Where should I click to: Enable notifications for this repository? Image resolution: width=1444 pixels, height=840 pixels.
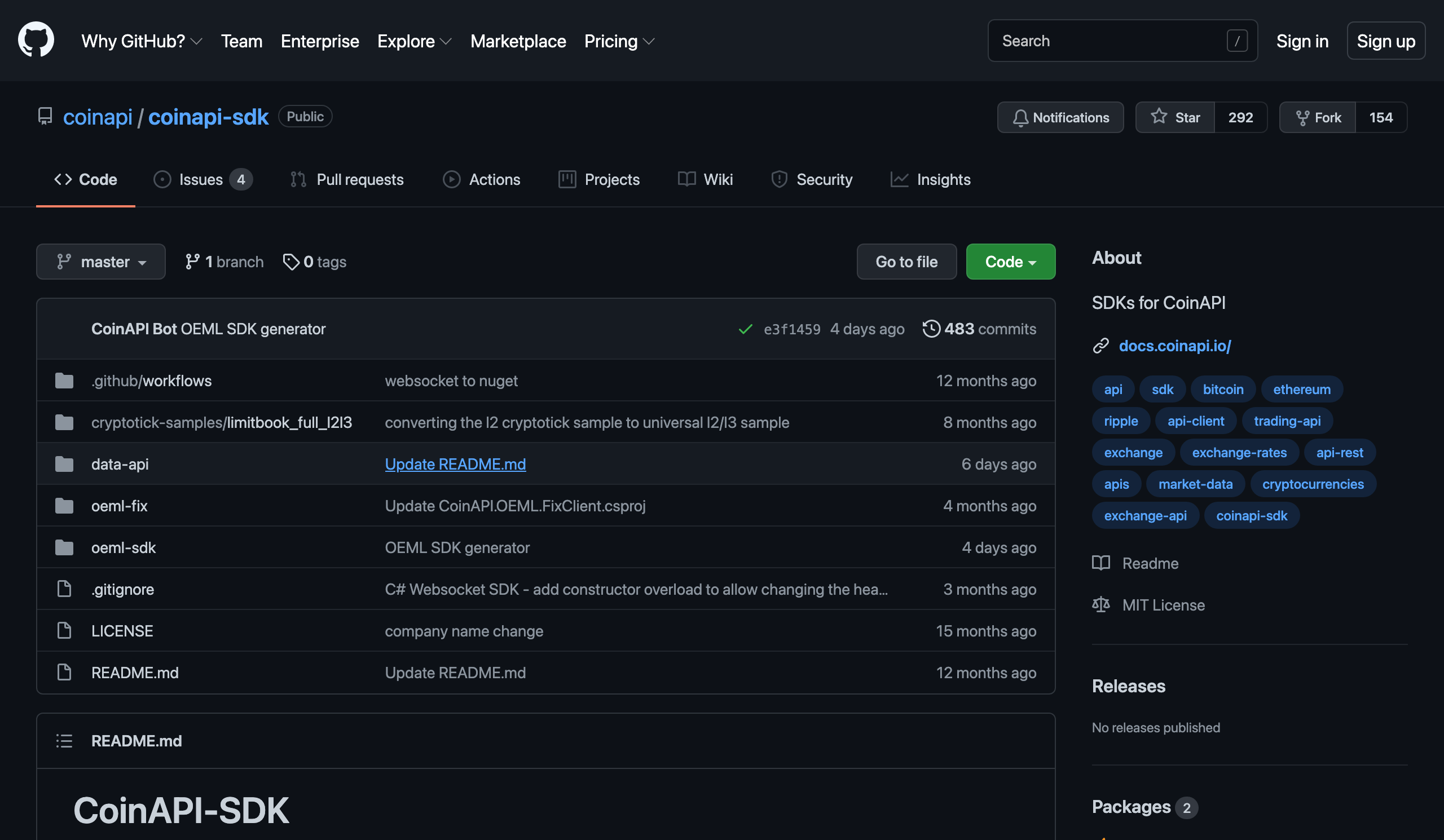coord(1060,117)
